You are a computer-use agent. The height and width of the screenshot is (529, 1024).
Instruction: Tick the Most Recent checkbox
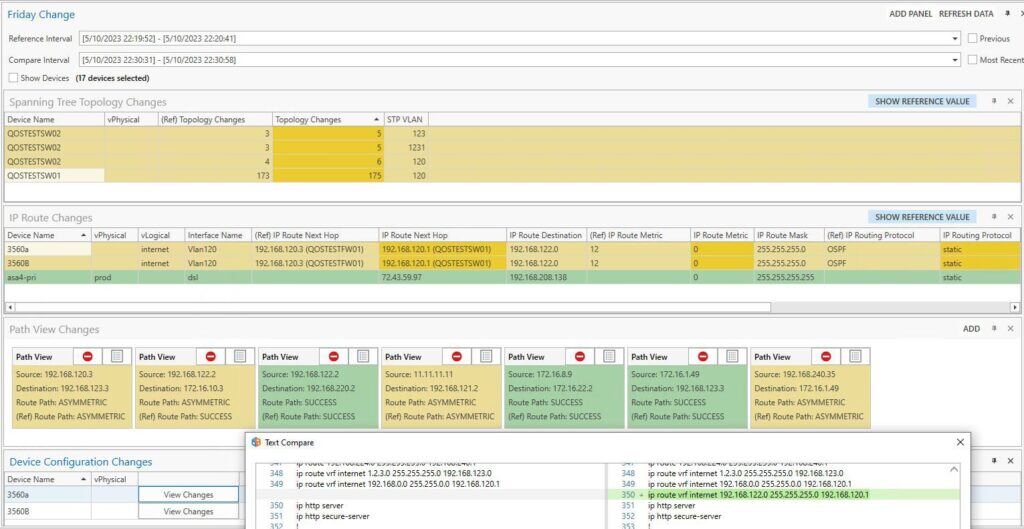pyautogui.click(x=973, y=60)
